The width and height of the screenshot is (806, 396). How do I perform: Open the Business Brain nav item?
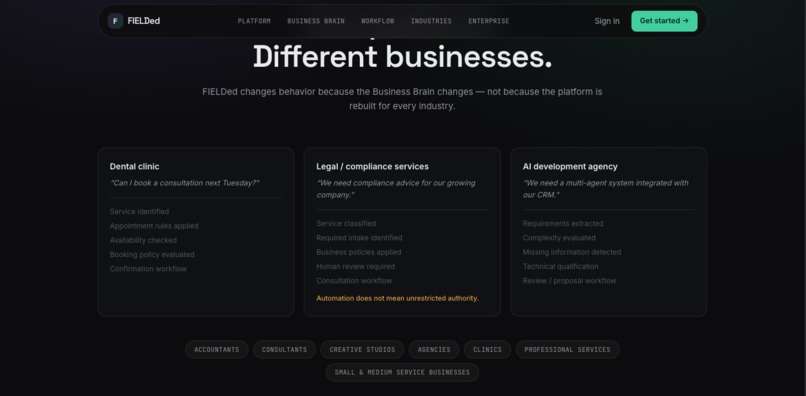[316, 21]
